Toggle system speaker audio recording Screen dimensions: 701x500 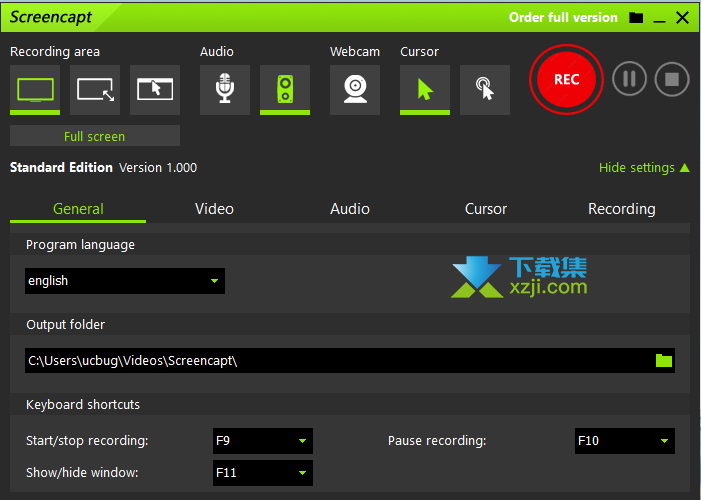pos(285,89)
